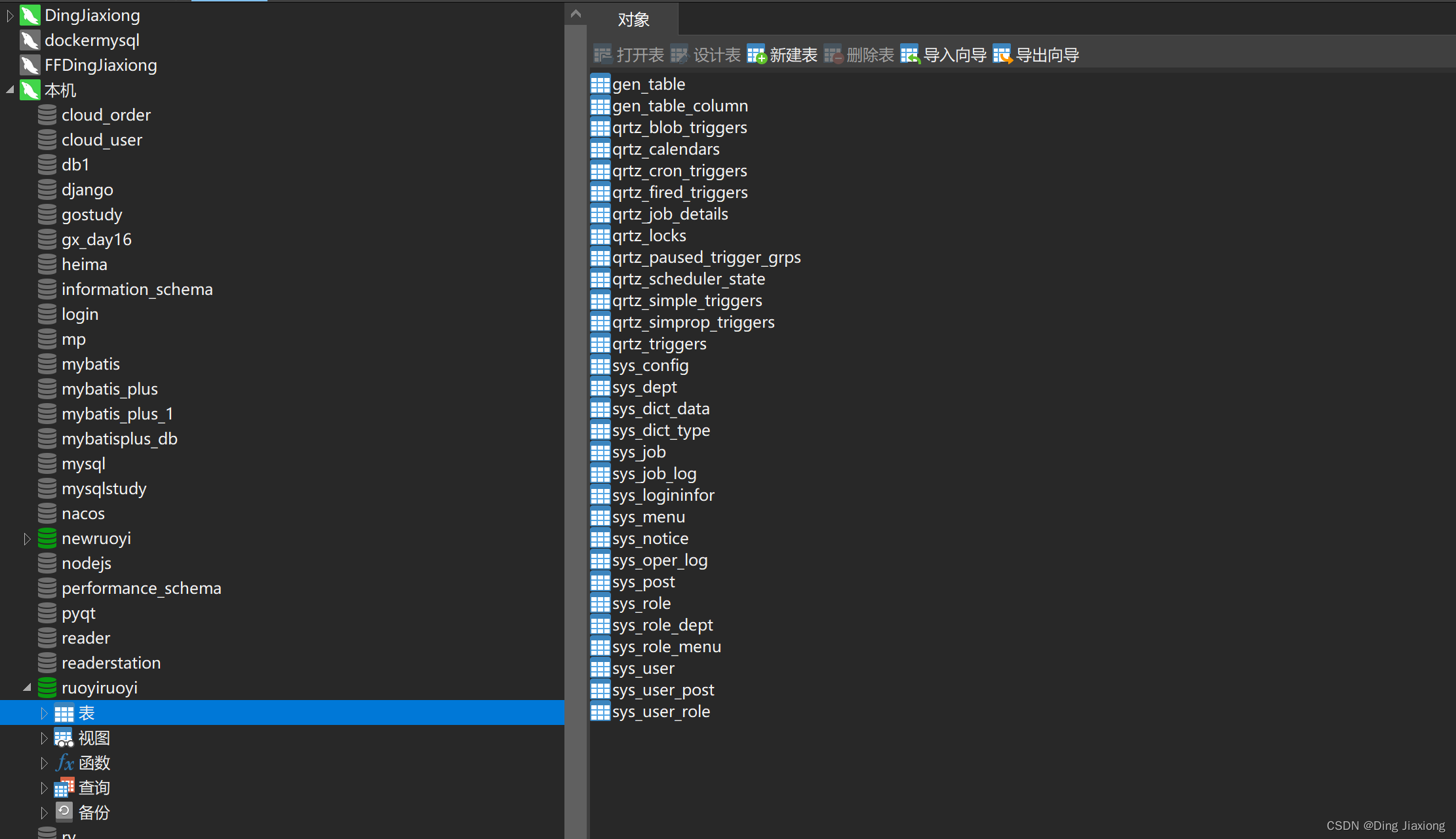This screenshot has width=1456, height=839.
Task: Click the Delete Table (删除表) toolbar icon
Action: tap(833, 55)
